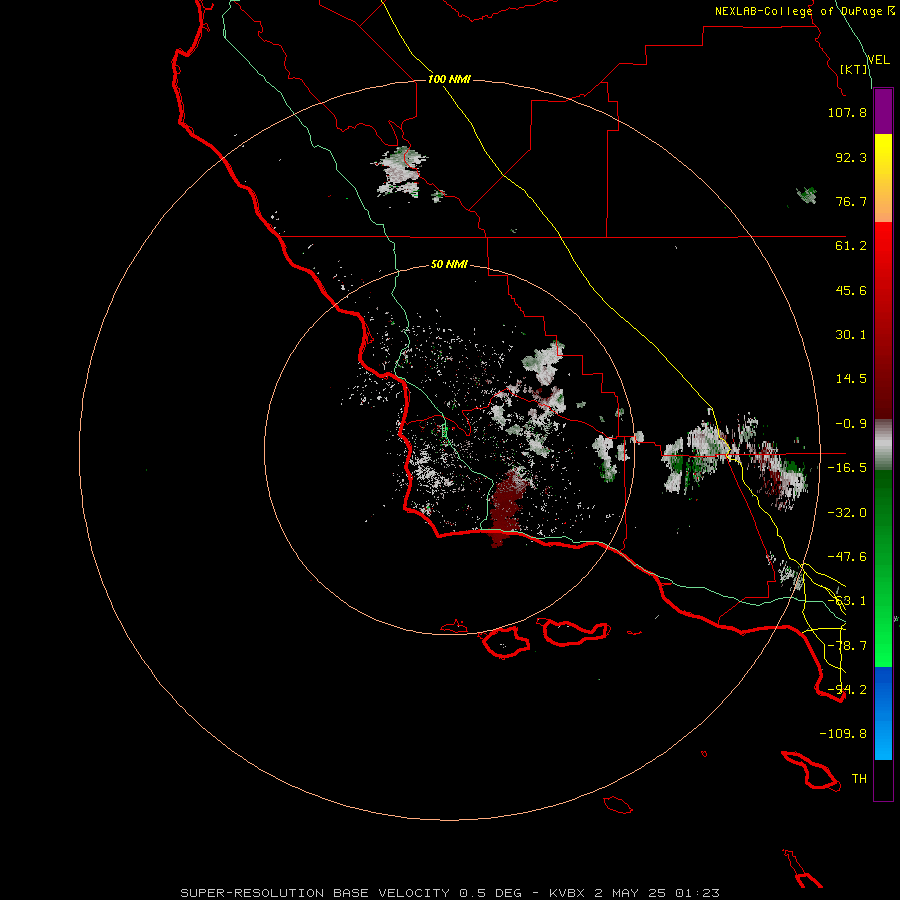The width and height of the screenshot is (900, 900).
Task: Select the 45.6 scale value
Action: 851,290
